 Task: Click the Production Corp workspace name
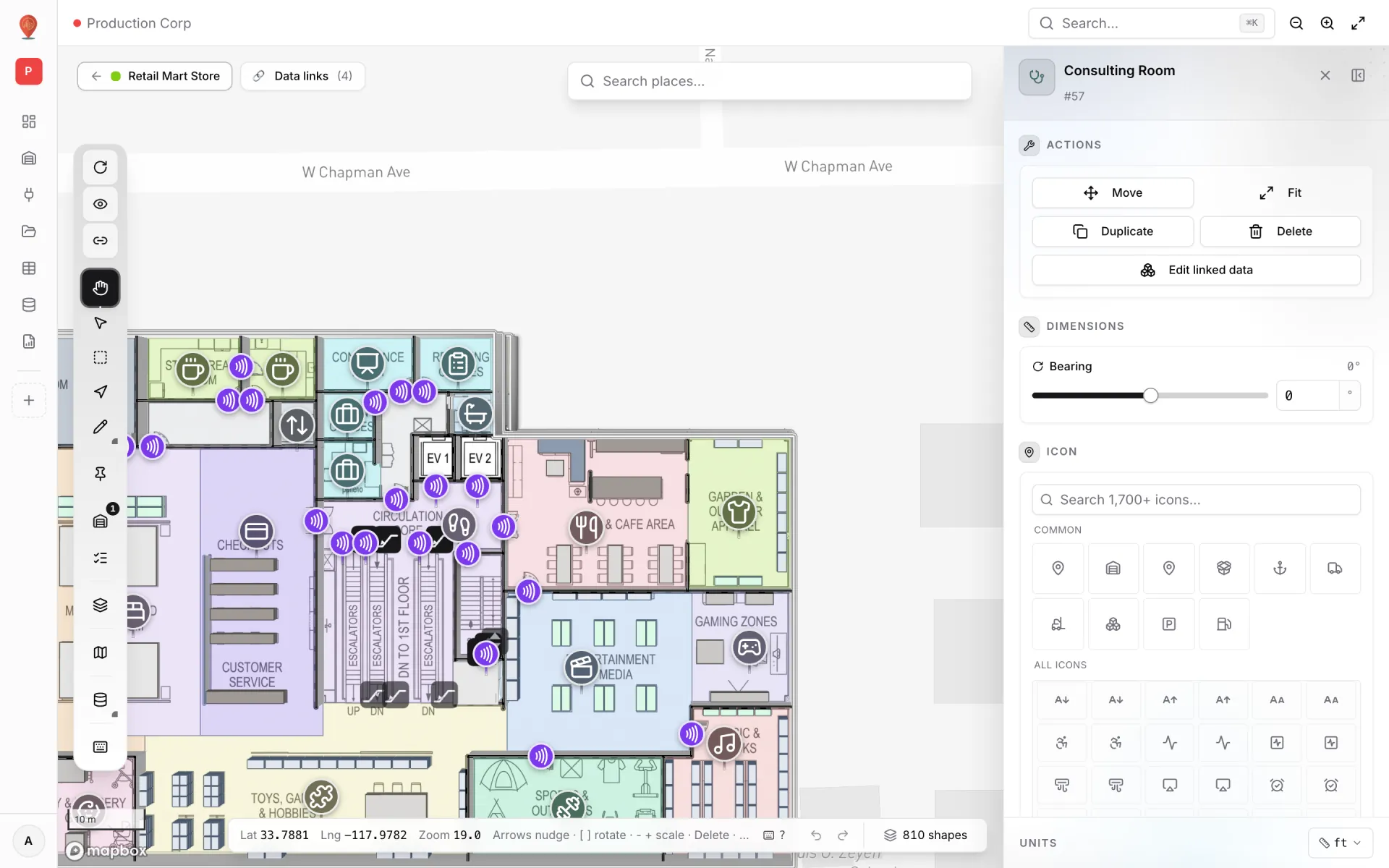[x=139, y=23]
